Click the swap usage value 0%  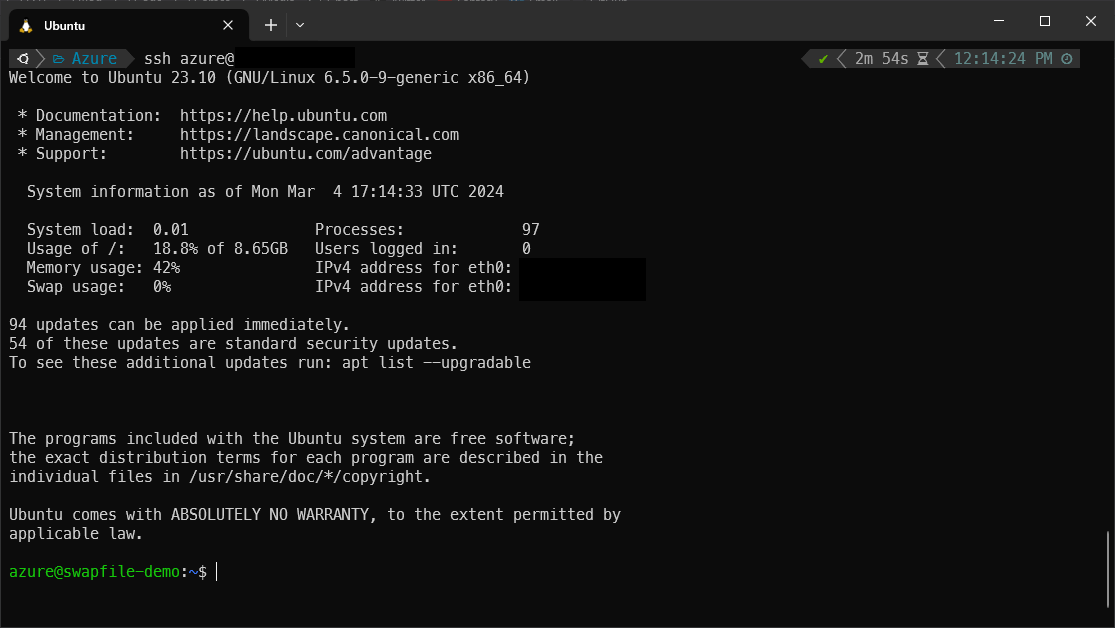(162, 287)
